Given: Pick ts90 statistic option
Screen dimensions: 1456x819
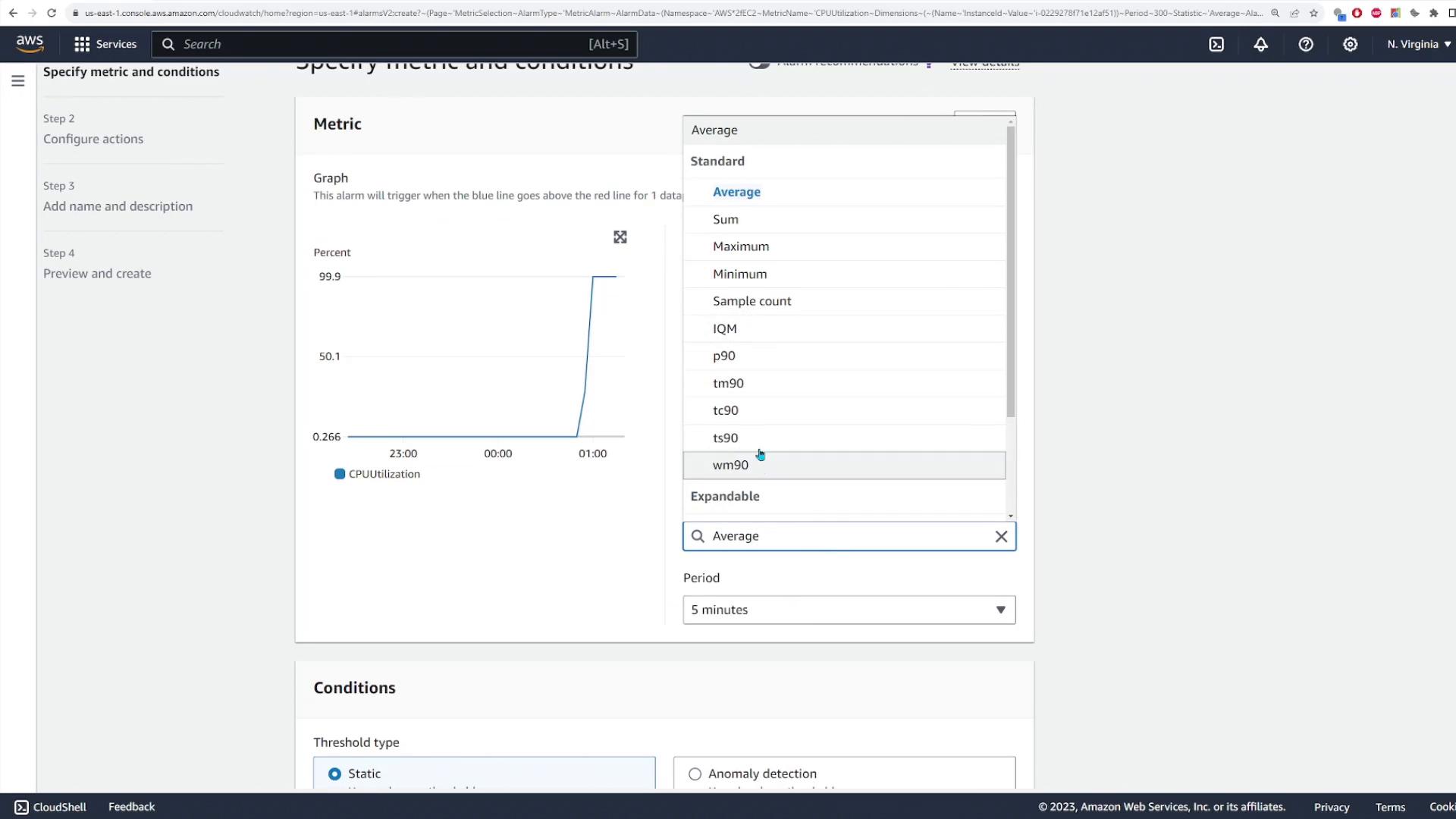Looking at the screenshot, I should [844, 438].
